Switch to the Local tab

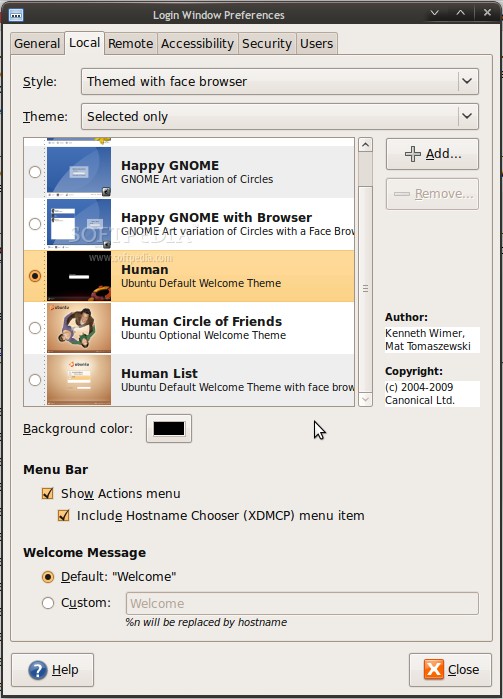coord(85,43)
